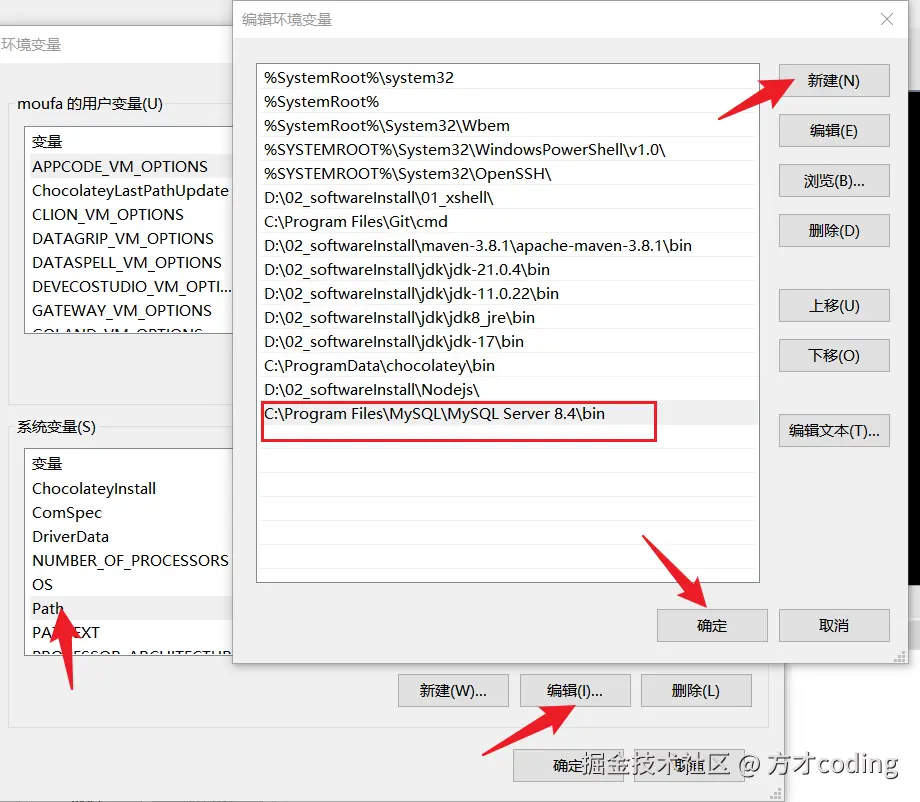920x802 pixels.
Task: Move entry down with 下移(O)
Action: [x=834, y=356]
